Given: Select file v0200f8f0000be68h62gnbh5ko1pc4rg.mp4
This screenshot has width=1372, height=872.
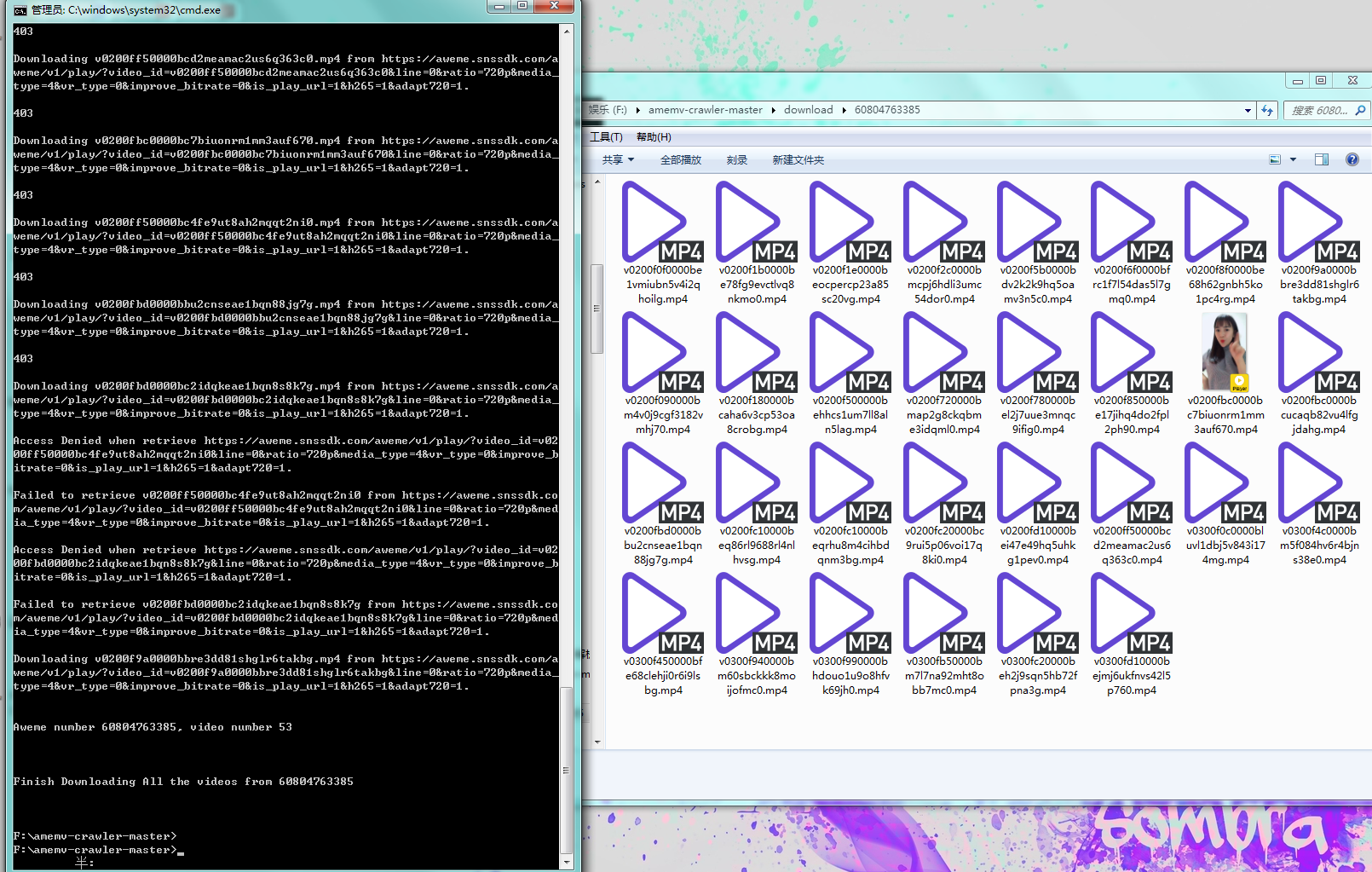Looking at the screenshot, I should (1225, 243).
